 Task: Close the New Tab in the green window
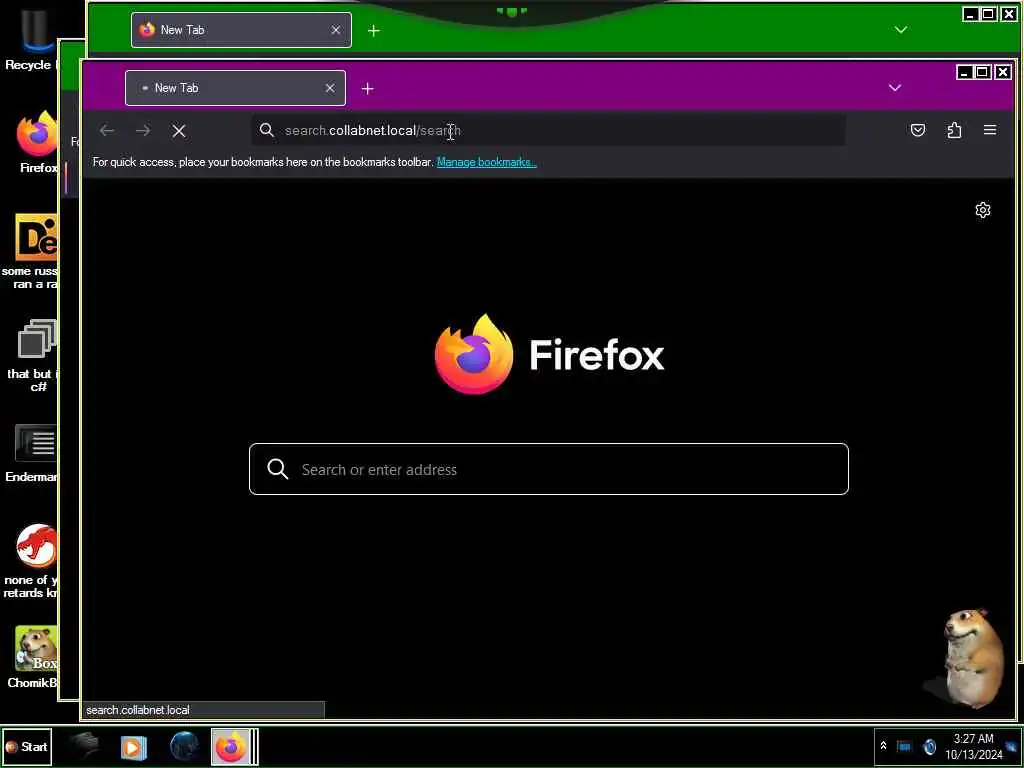(336, 30)
